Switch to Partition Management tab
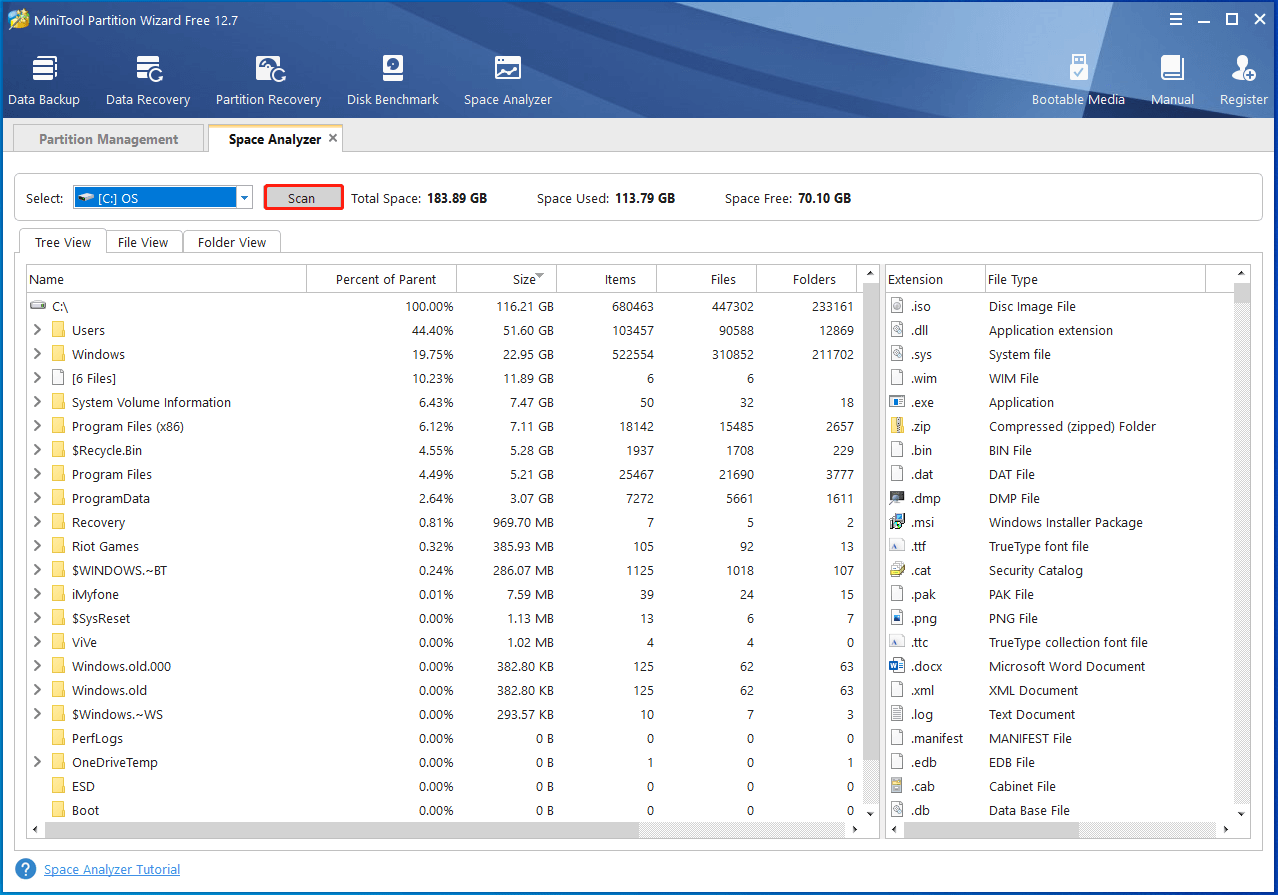This screenshot has width=1278, height=895. pyautogui.click(x=108, y=139)
